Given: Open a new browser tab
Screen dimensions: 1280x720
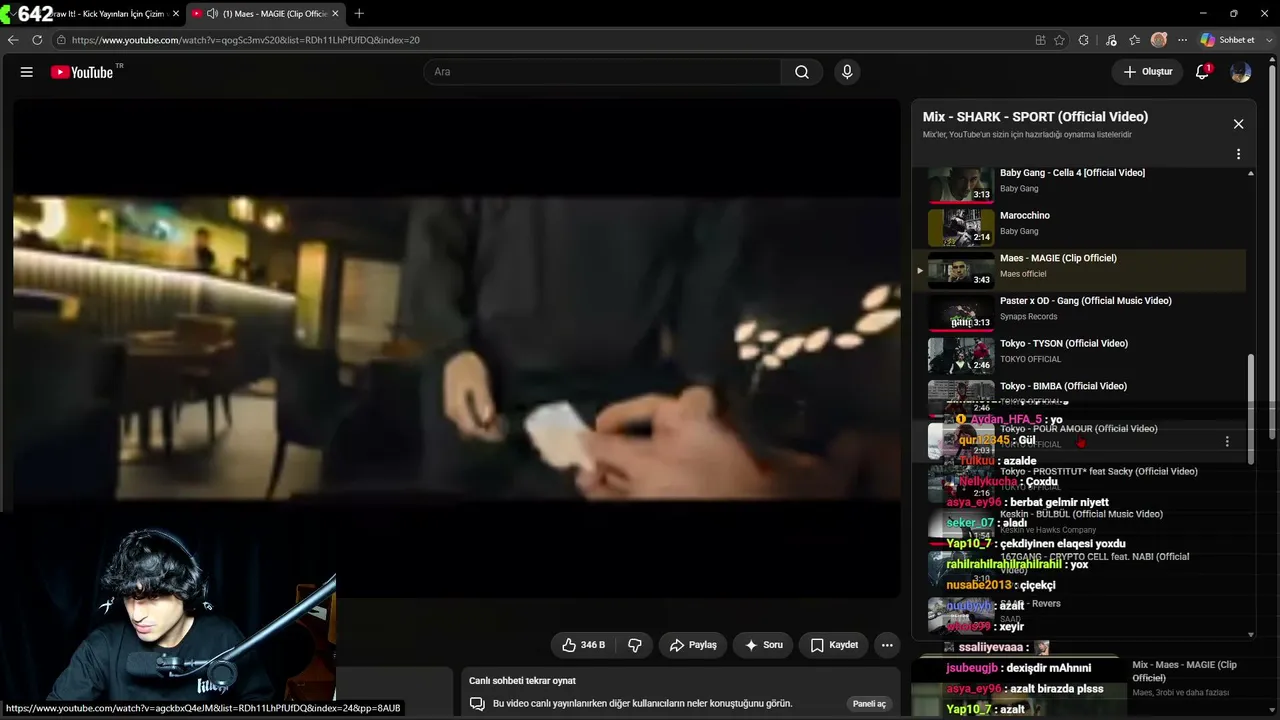Looking at the screenshot, I should (x=359, y=13).
